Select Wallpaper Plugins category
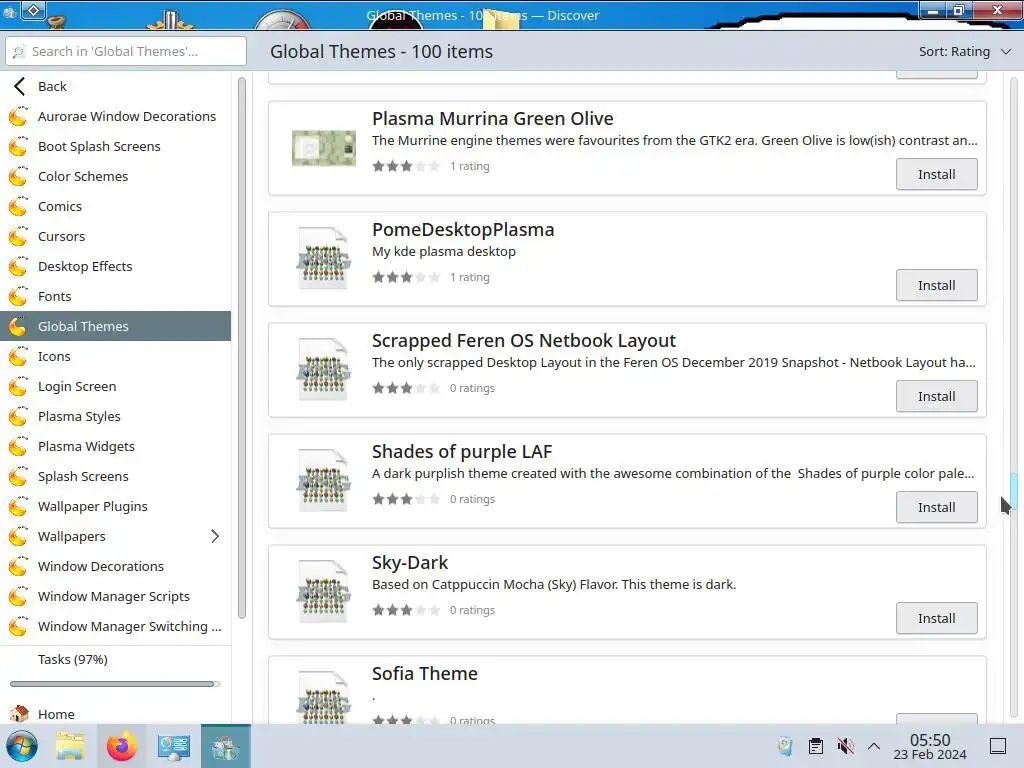 pos(116,506)
